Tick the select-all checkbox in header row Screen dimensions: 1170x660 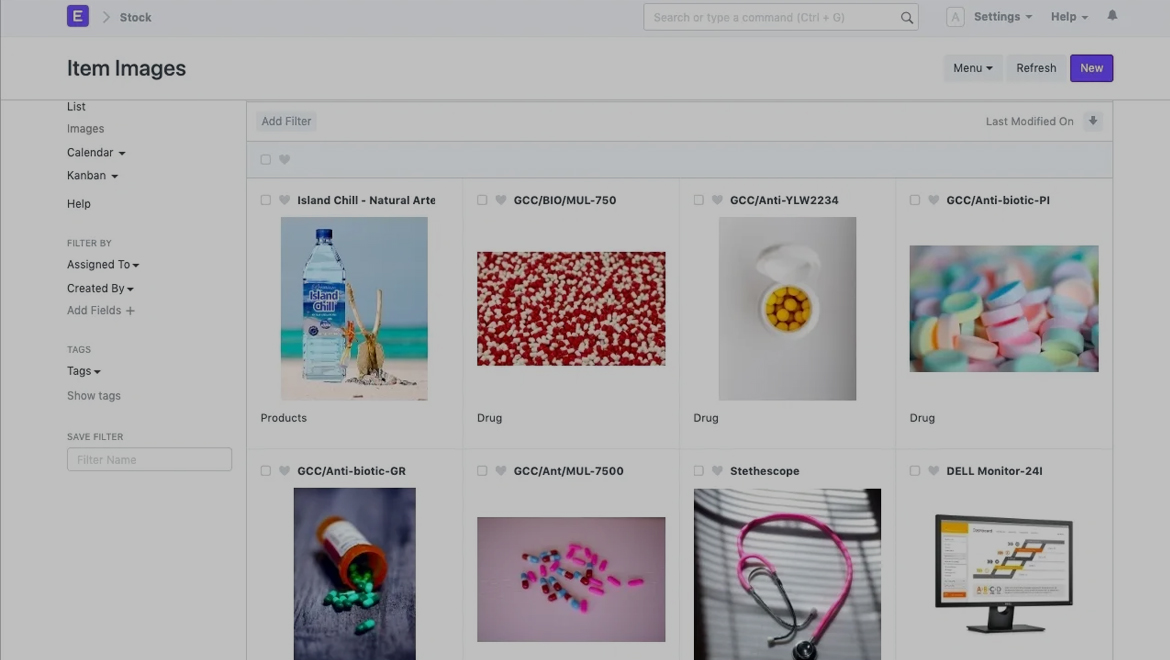[x=265, y=160]
